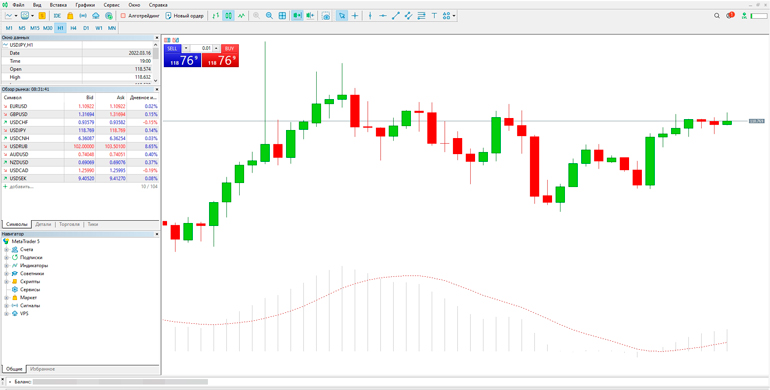Switch timeframe to M5
Screen dimensions: 770x390
click(x=22, y=28)
